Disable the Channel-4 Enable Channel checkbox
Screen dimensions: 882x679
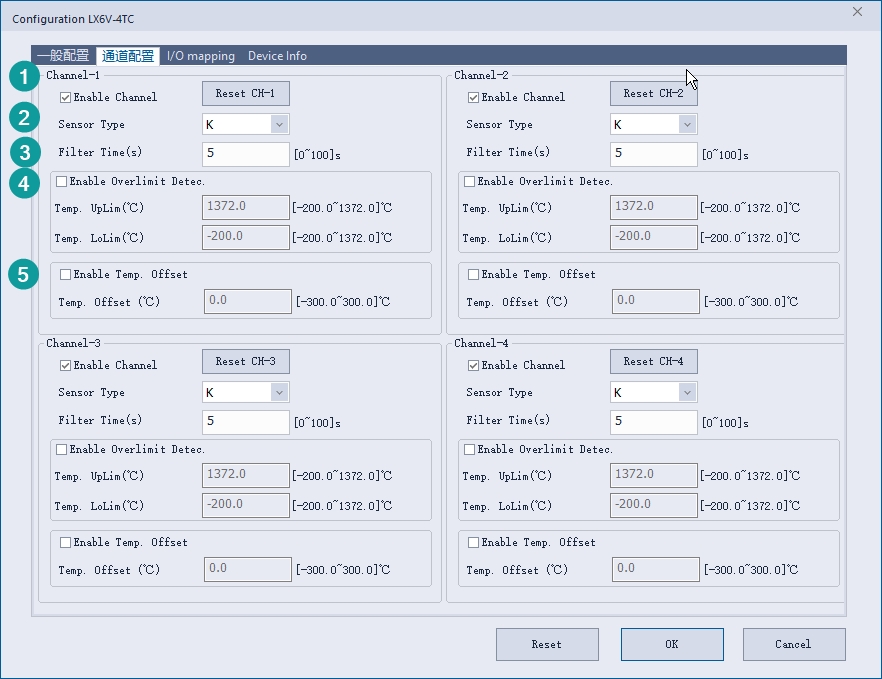click(x=473, y=365)
